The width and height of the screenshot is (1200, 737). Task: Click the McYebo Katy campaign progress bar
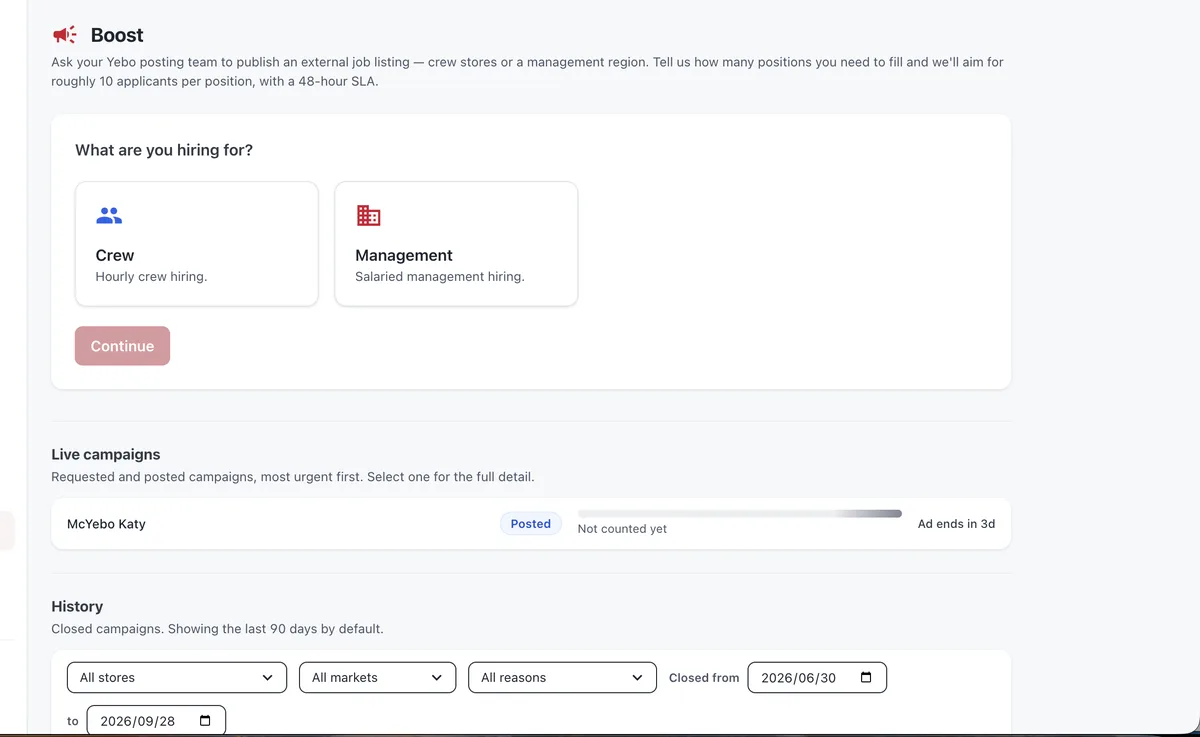point(740,513)
